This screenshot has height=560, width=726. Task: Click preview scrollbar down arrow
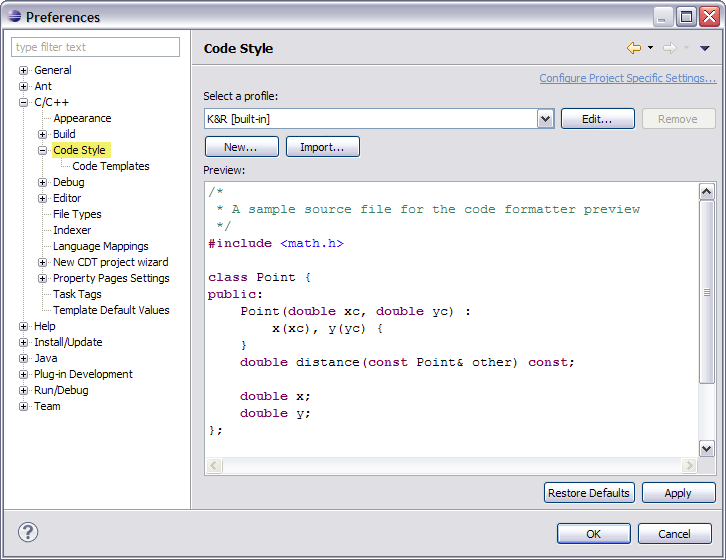(707, 448)
